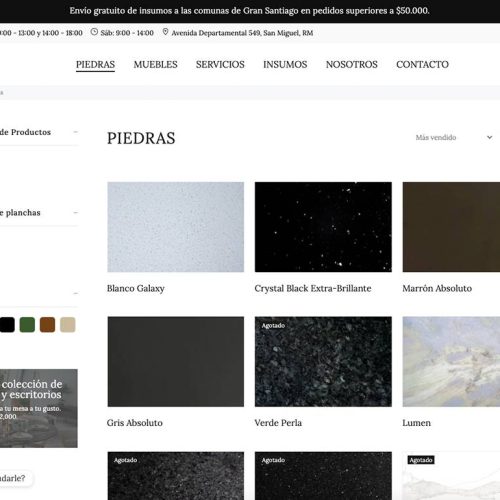Open the CONTACTO page

pyautogui.click(x=422, y=64)
